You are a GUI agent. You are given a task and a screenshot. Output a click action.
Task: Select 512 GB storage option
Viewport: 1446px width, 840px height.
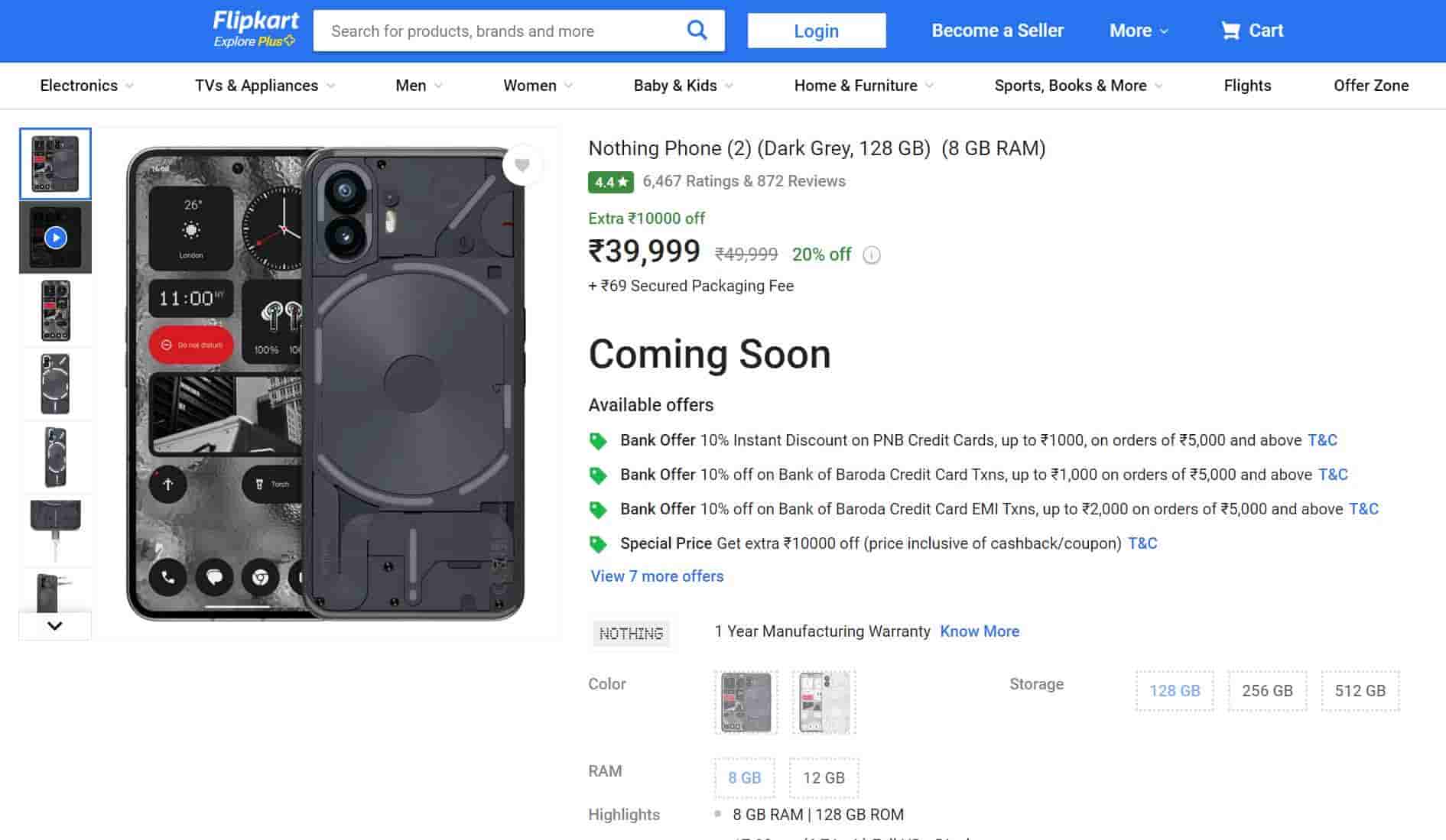click(1360, 691)
